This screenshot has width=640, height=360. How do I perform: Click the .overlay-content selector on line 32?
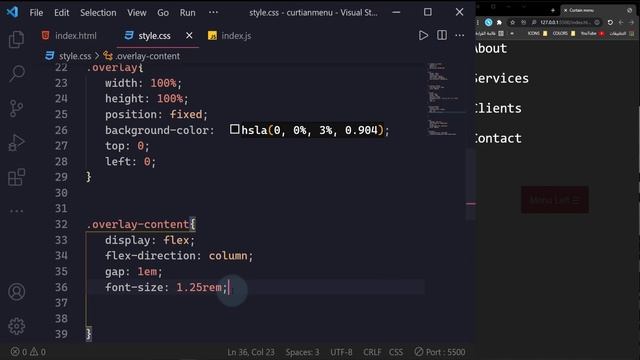(138, 224)
